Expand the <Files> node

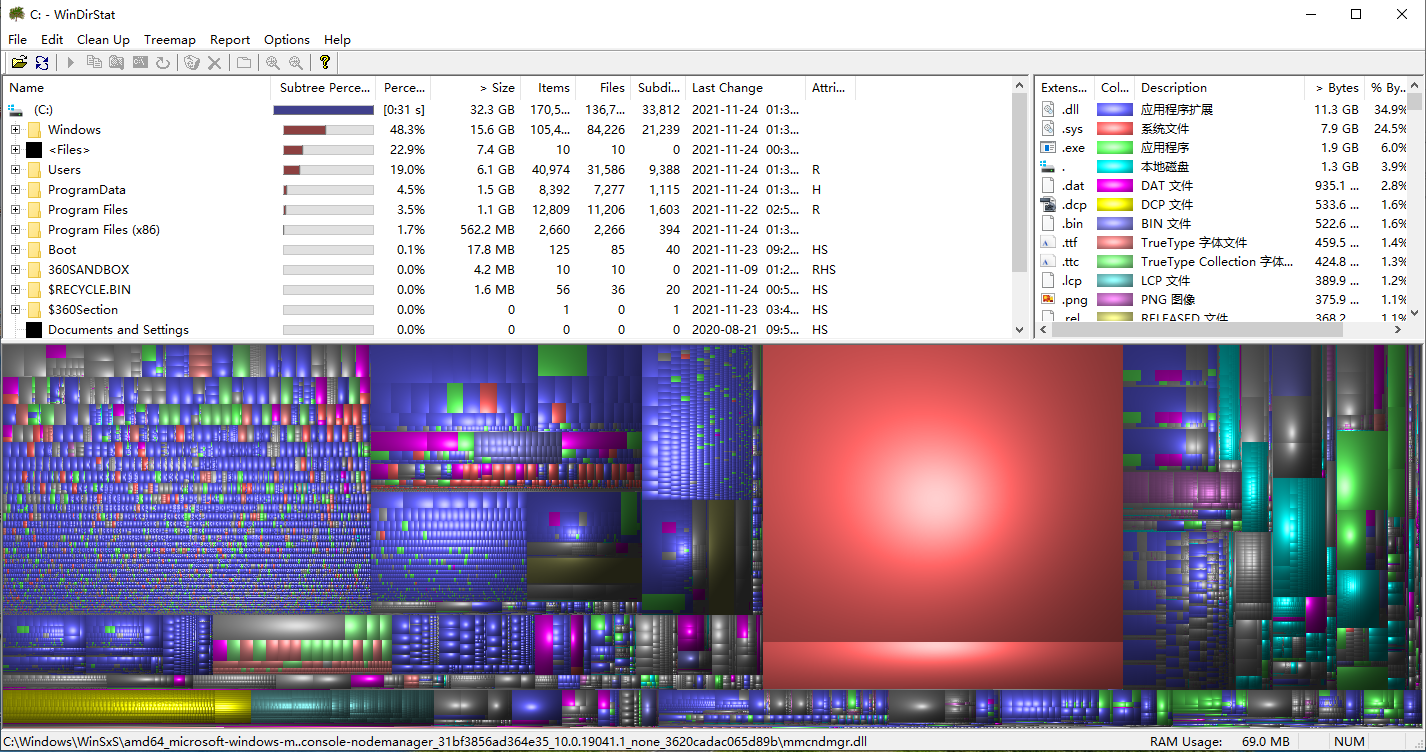point(15,149)
